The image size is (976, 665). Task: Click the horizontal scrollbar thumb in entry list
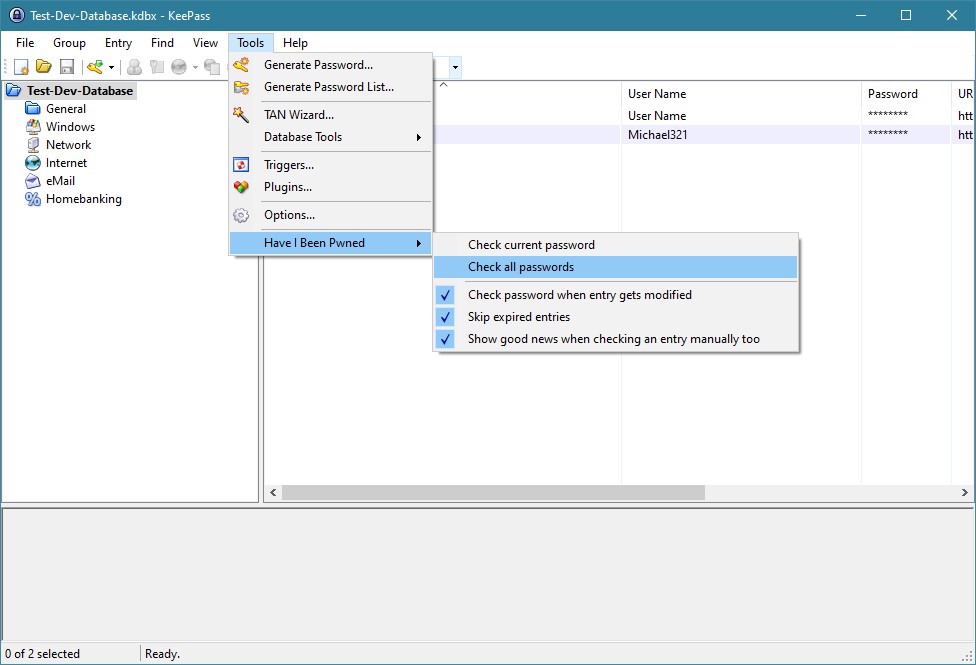(x=493, y=493)
